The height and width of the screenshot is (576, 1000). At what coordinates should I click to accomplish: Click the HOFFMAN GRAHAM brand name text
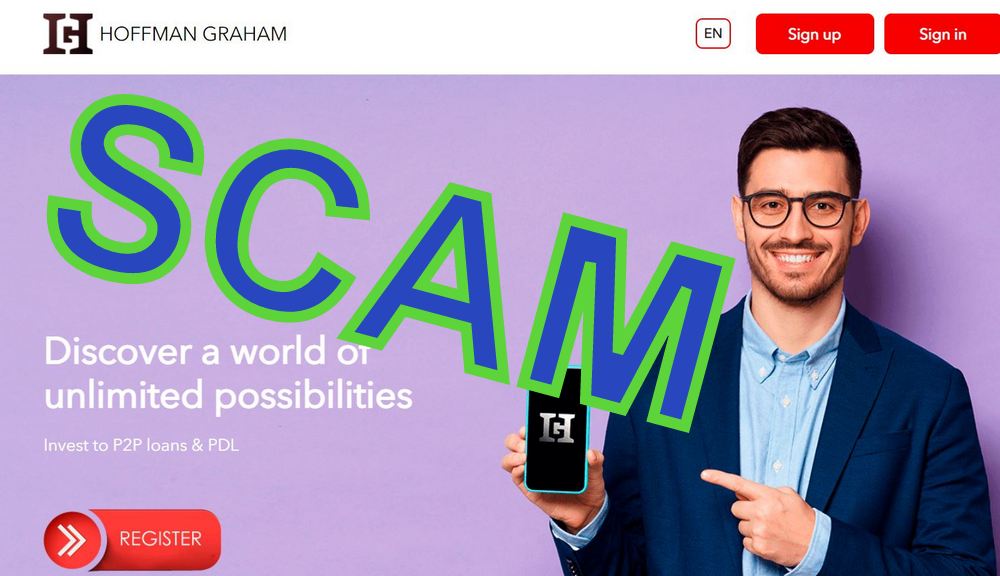(x=193, y=34)
